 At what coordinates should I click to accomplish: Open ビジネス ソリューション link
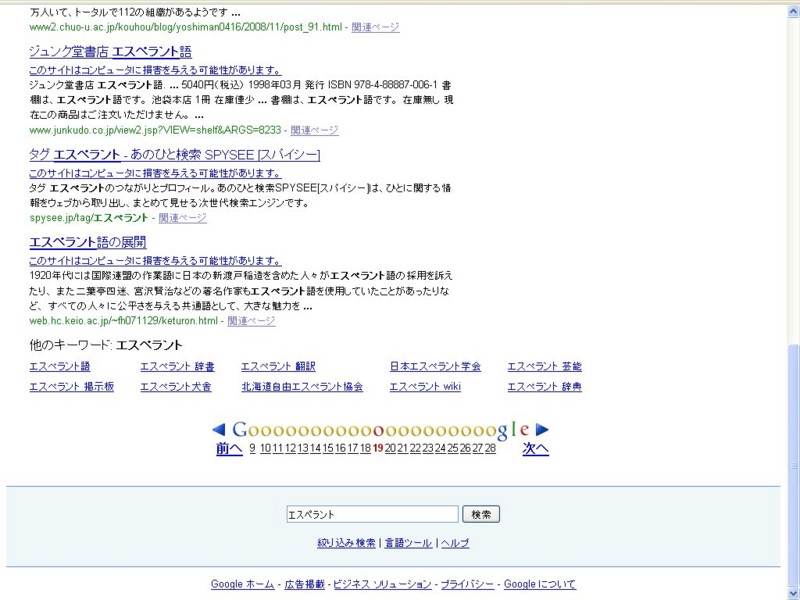point(382,584)
